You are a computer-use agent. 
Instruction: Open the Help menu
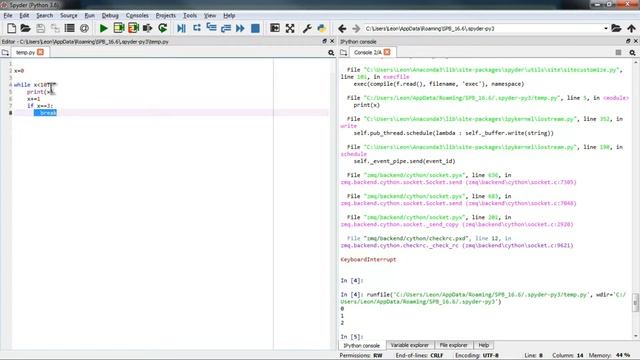tap(229, 16)
